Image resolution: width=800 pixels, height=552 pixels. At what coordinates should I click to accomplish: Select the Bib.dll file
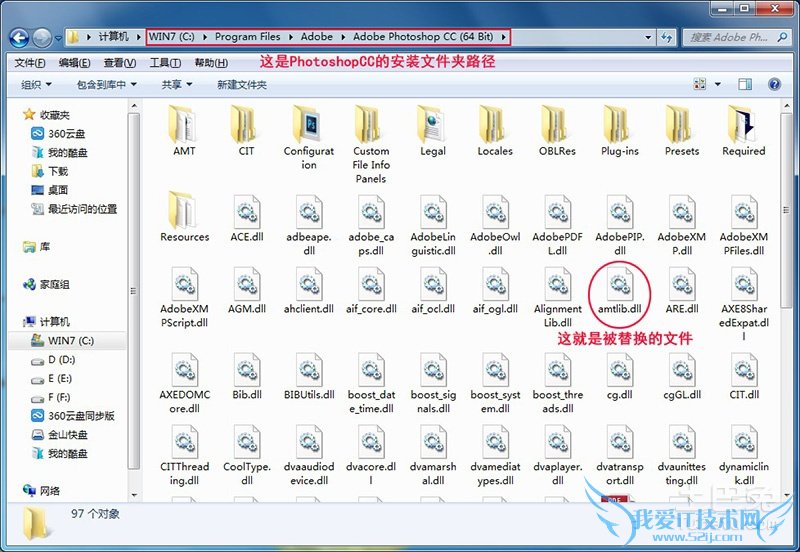(246, 375)
